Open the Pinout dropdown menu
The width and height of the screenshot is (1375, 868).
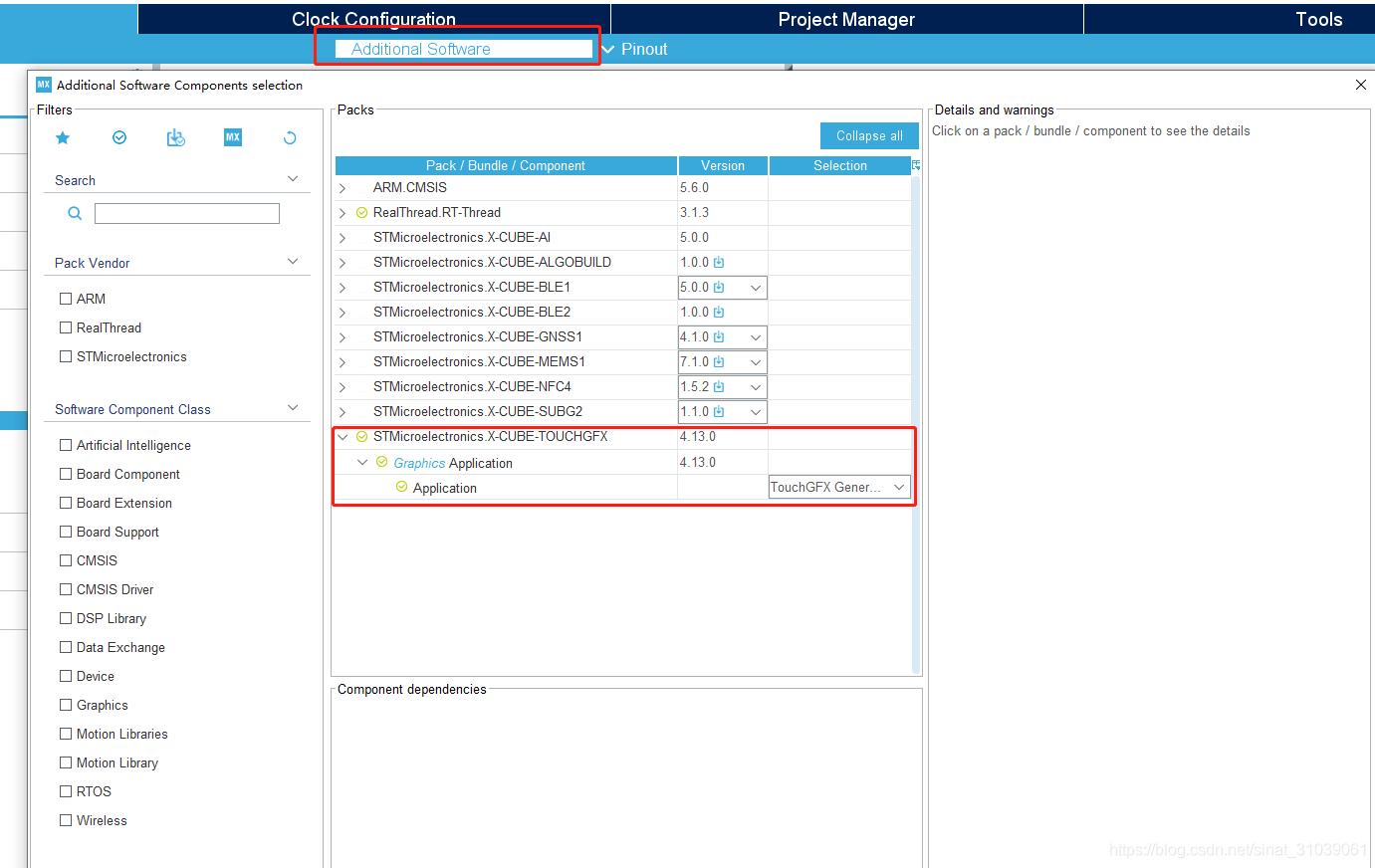(x=634, y=49)
